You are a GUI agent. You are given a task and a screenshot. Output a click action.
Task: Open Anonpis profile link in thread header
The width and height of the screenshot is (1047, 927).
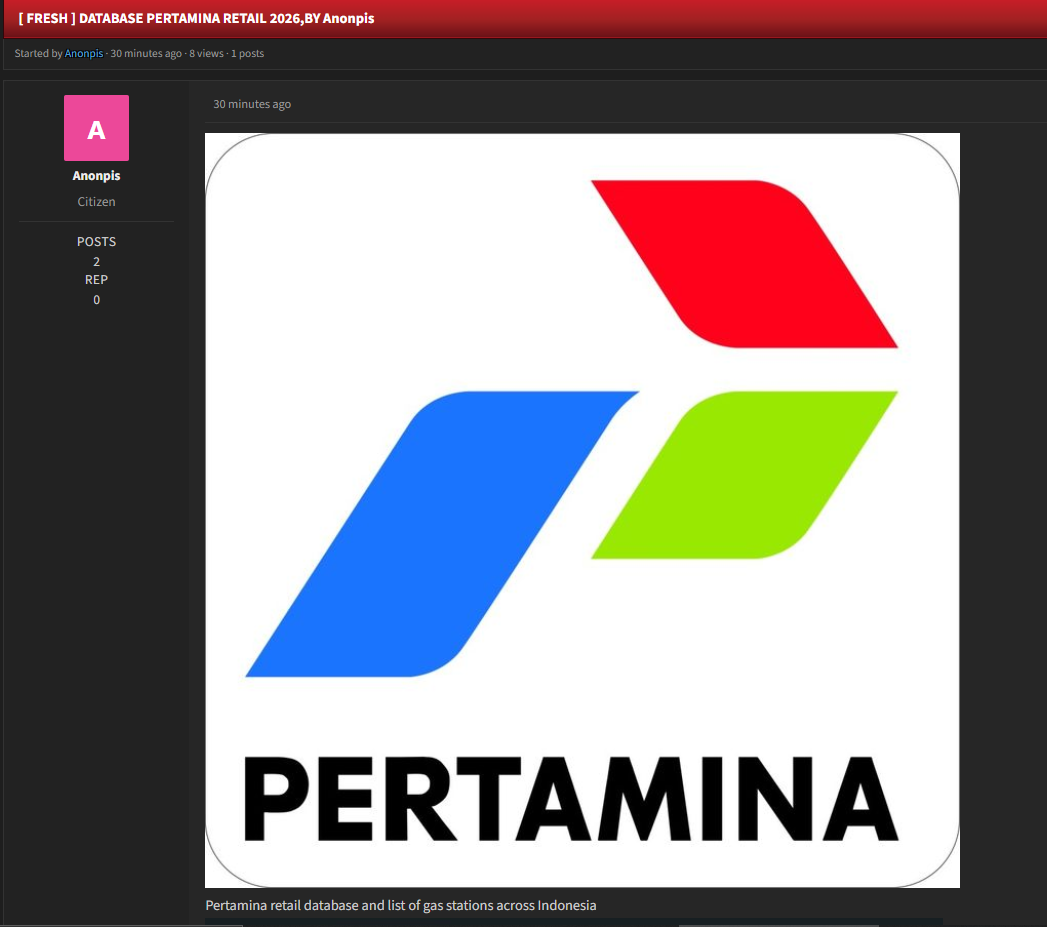83,53
